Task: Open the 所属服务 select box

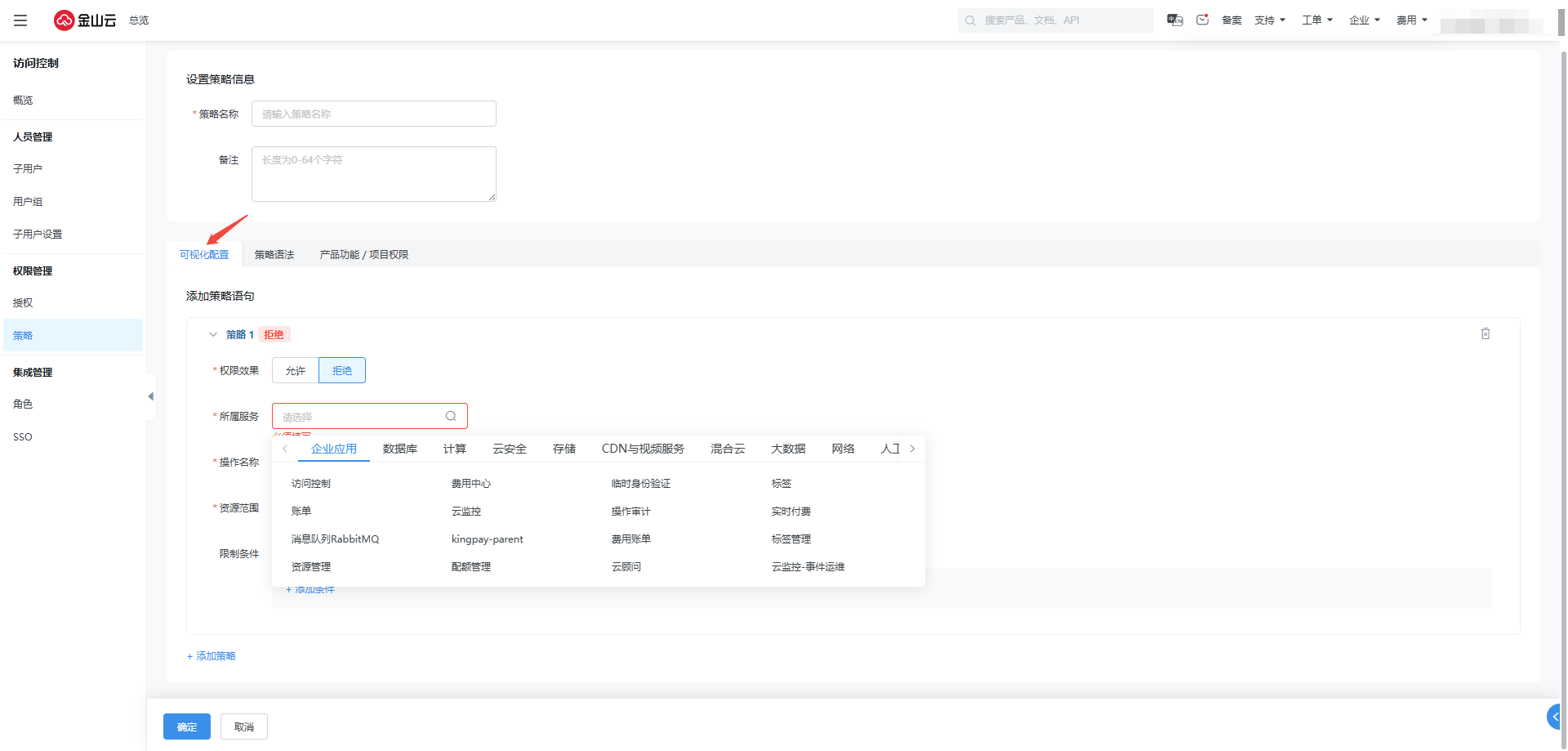Action: pyautogui.click(x=370, y=416)
